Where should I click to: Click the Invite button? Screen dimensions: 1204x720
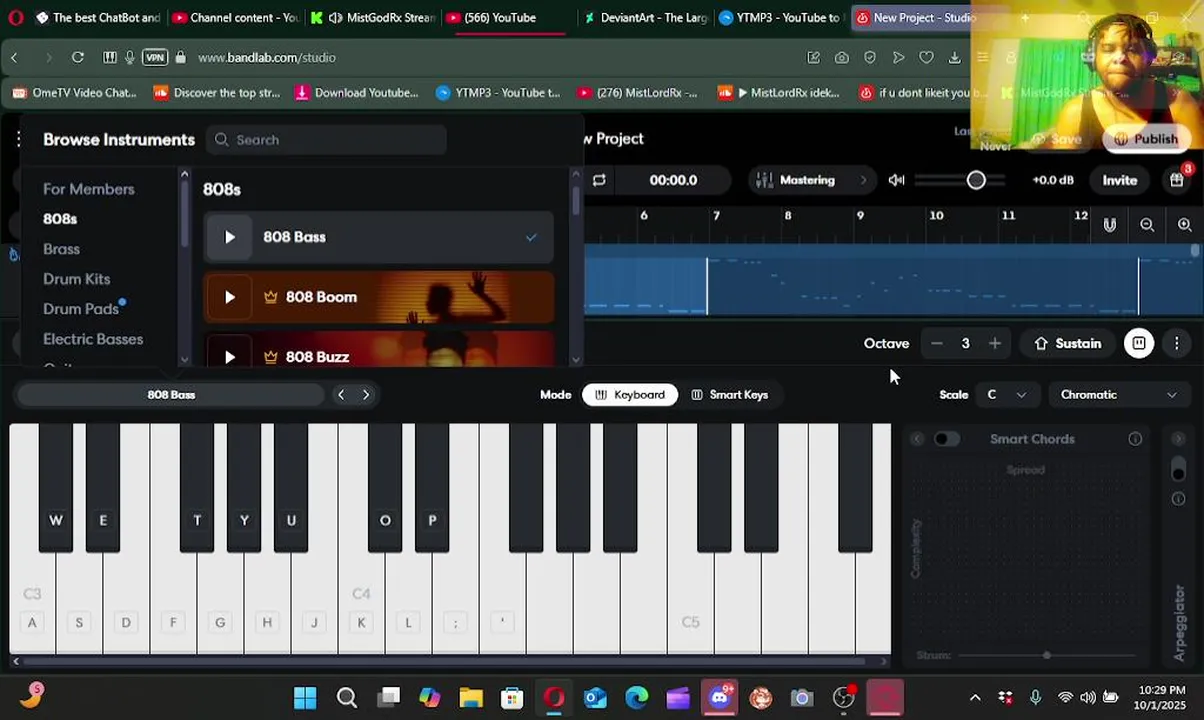tap(1119, 180)
